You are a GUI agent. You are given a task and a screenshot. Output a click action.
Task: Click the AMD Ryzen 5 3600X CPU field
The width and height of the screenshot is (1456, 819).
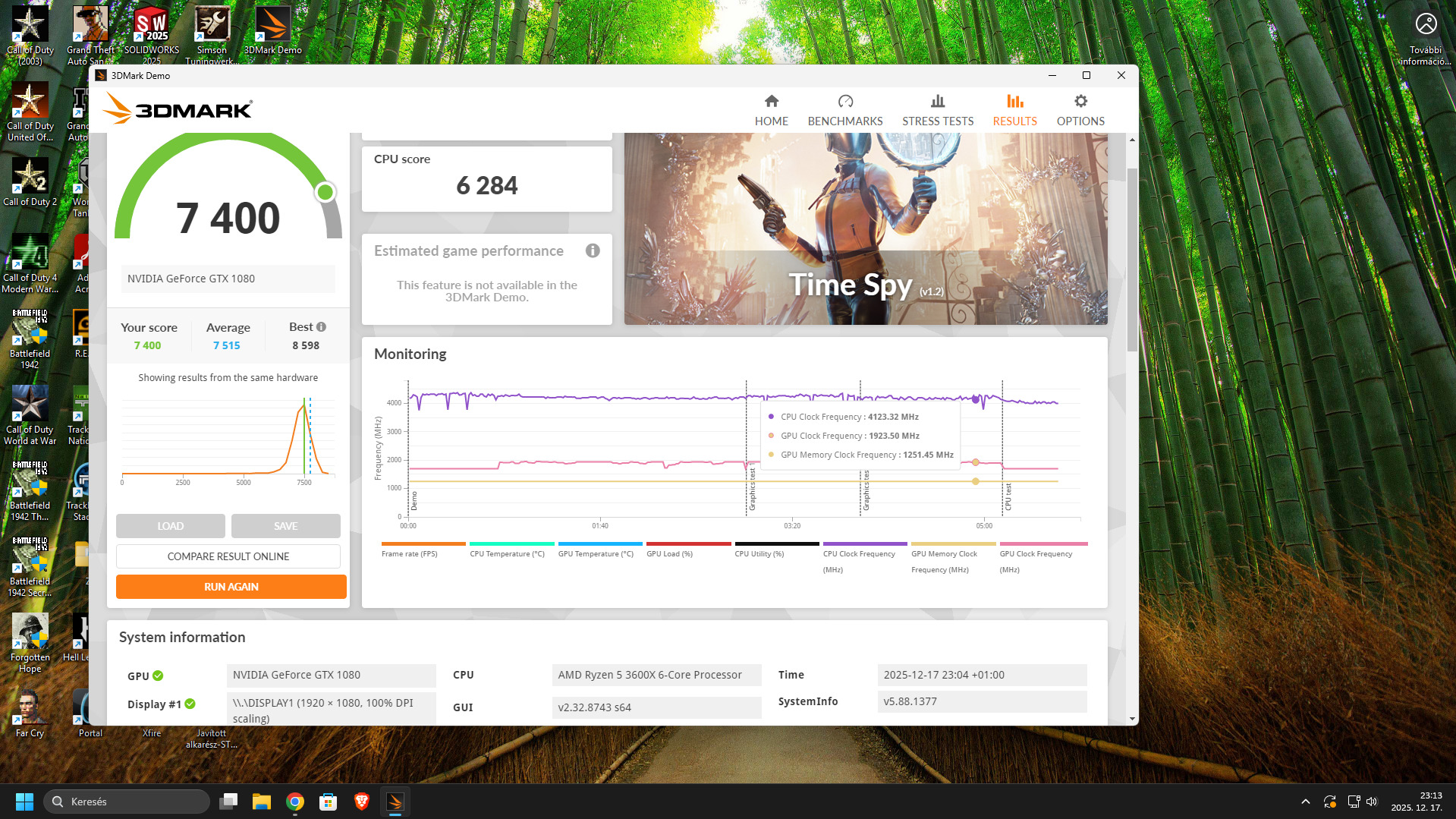[657, 675]
